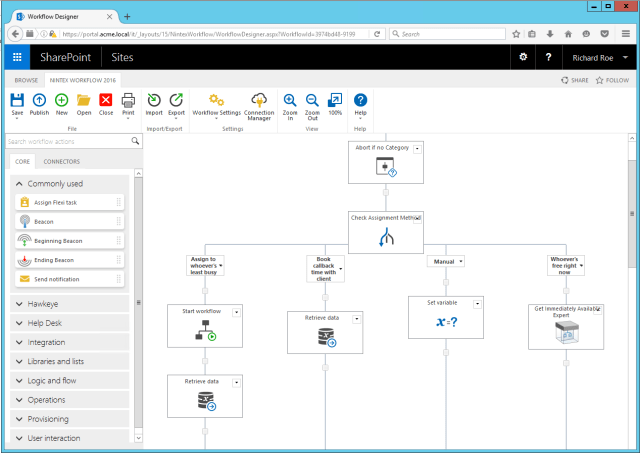This screenshot has height=453, width=640.
Task: Open the Workflow Settings tool
Action: click(x=216, y=100)
